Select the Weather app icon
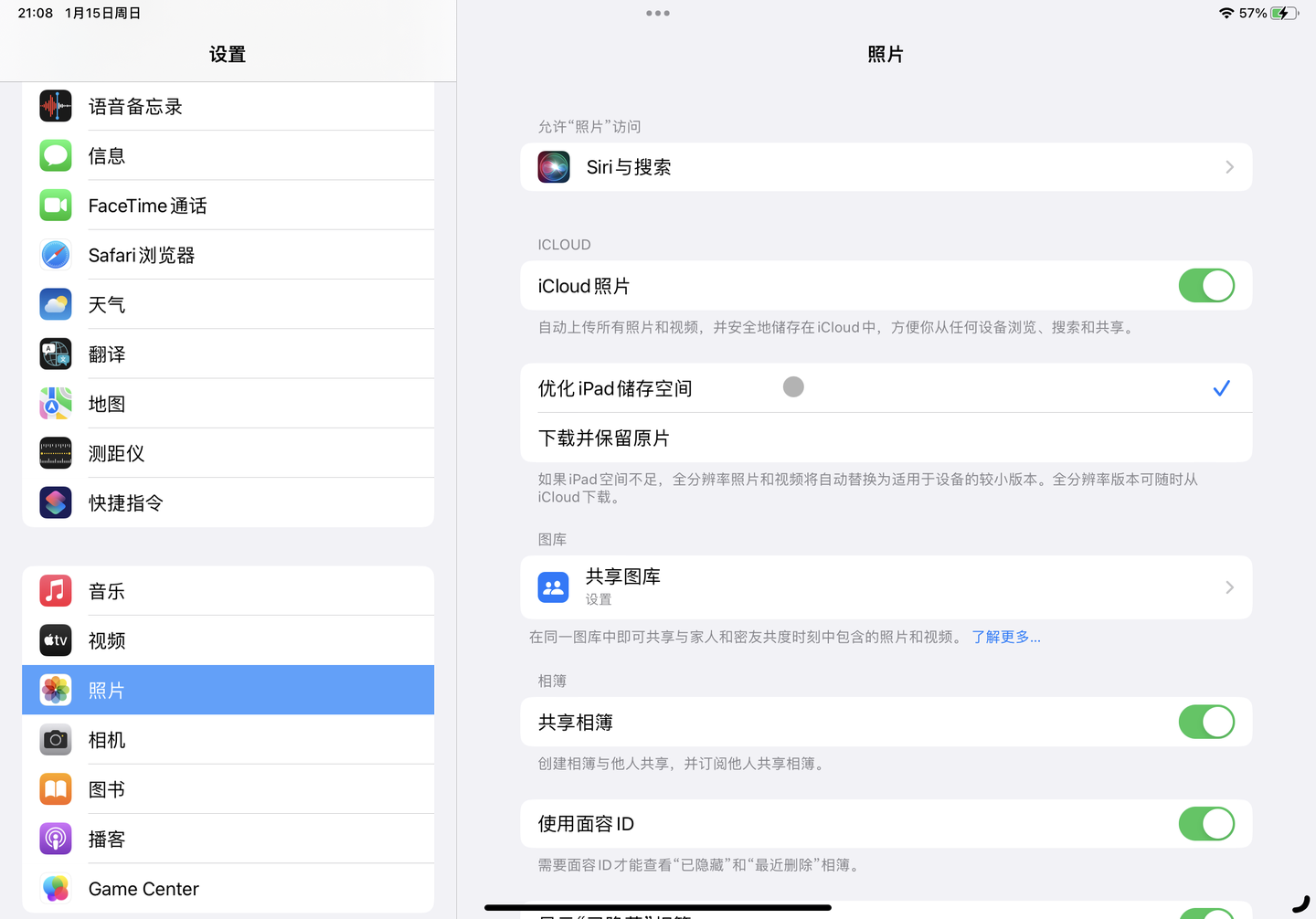This screenshot has width=1316, height=919. pyautogui.click(x=55, y=303)
